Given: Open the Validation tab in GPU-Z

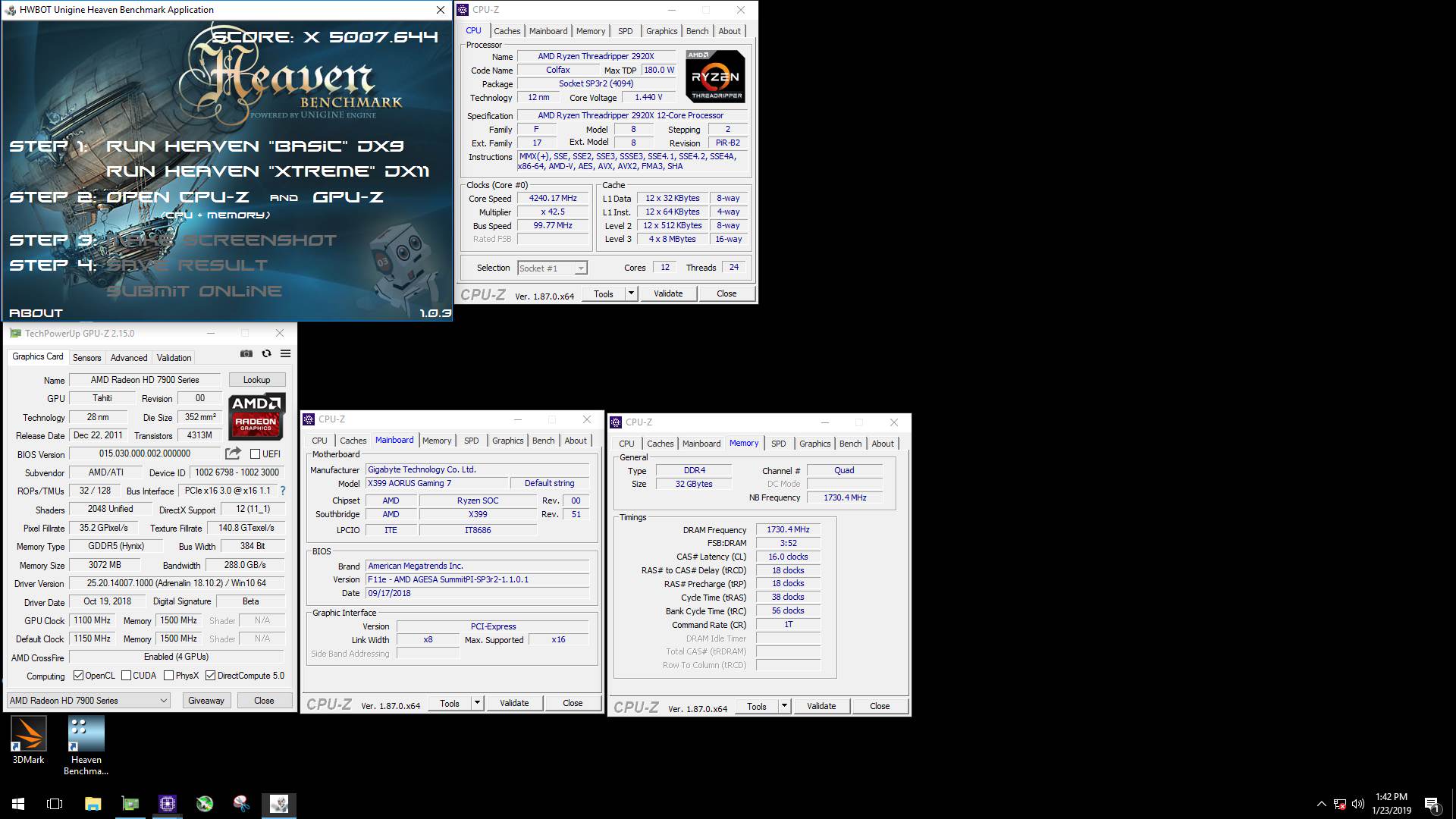Looking at the screenshot, I should click(174, 358).
